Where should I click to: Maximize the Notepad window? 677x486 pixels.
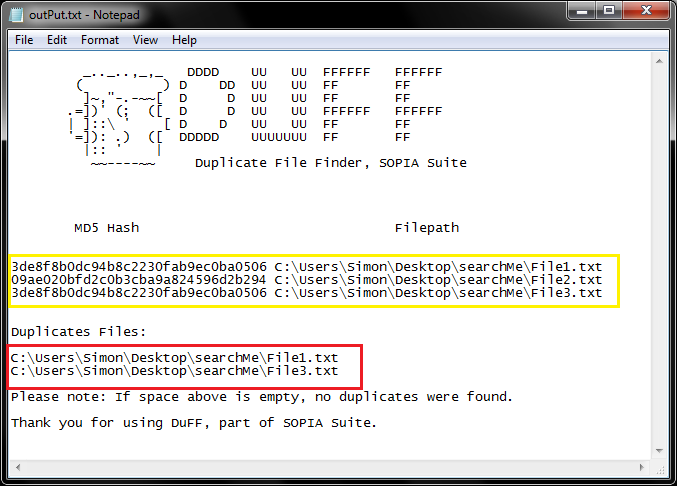pos(609,10)
